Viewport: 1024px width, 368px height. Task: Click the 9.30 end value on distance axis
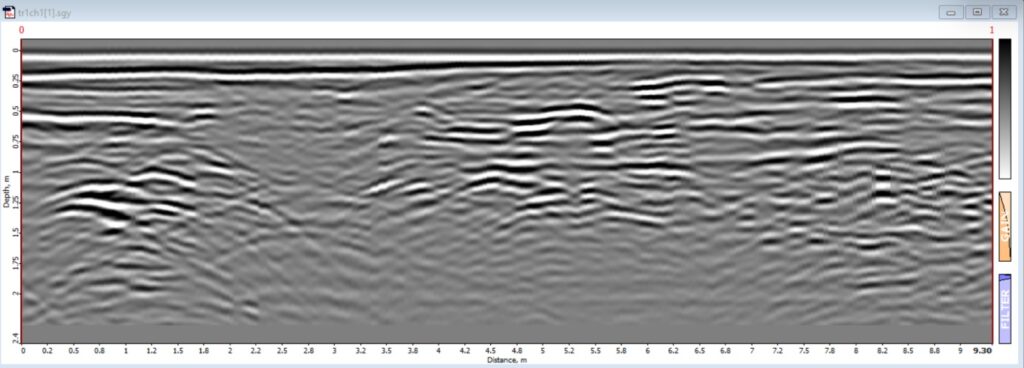point(982,350)
